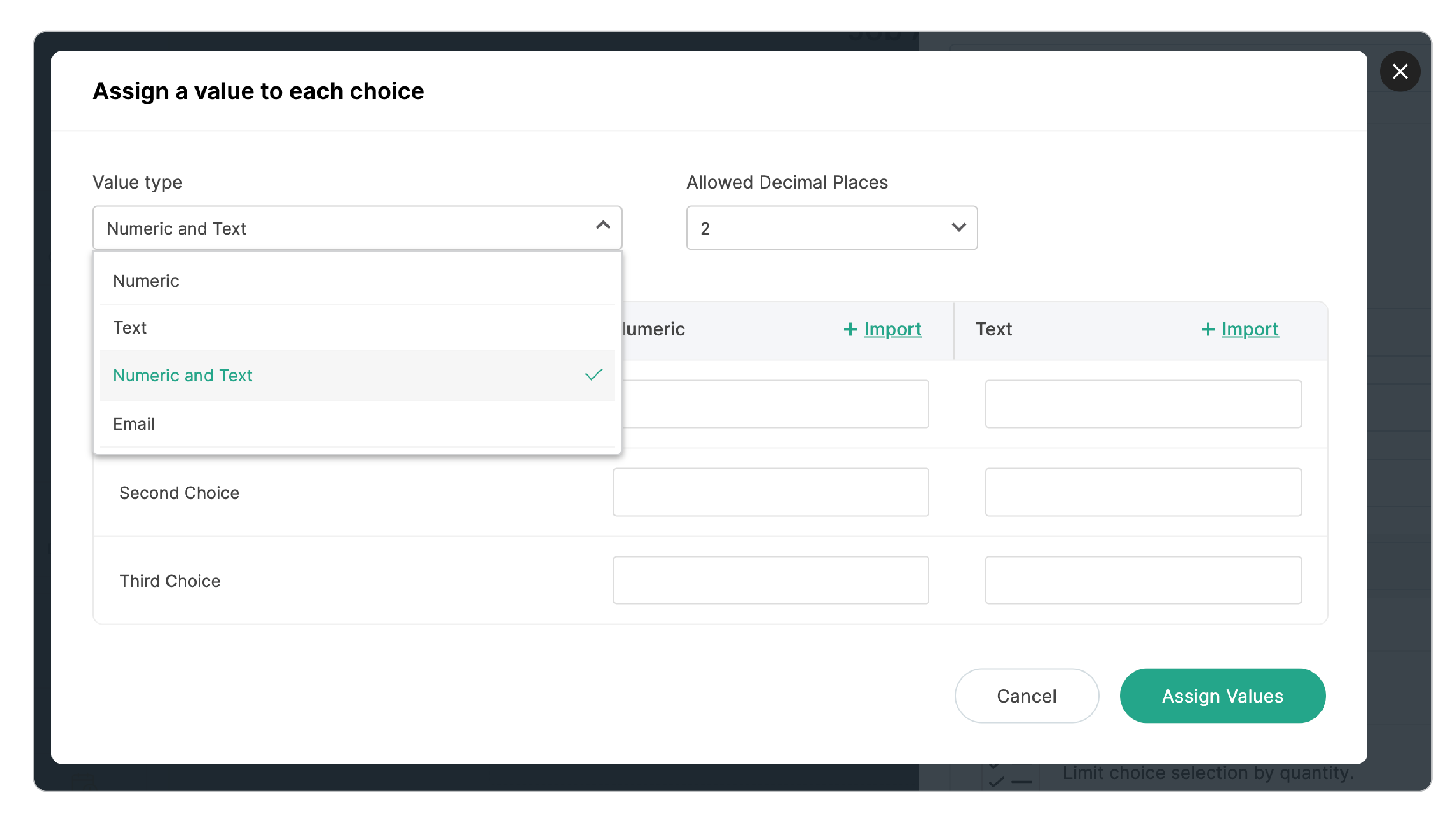Collapse the Value type dropdown via its chevron

tap(602, 227)
